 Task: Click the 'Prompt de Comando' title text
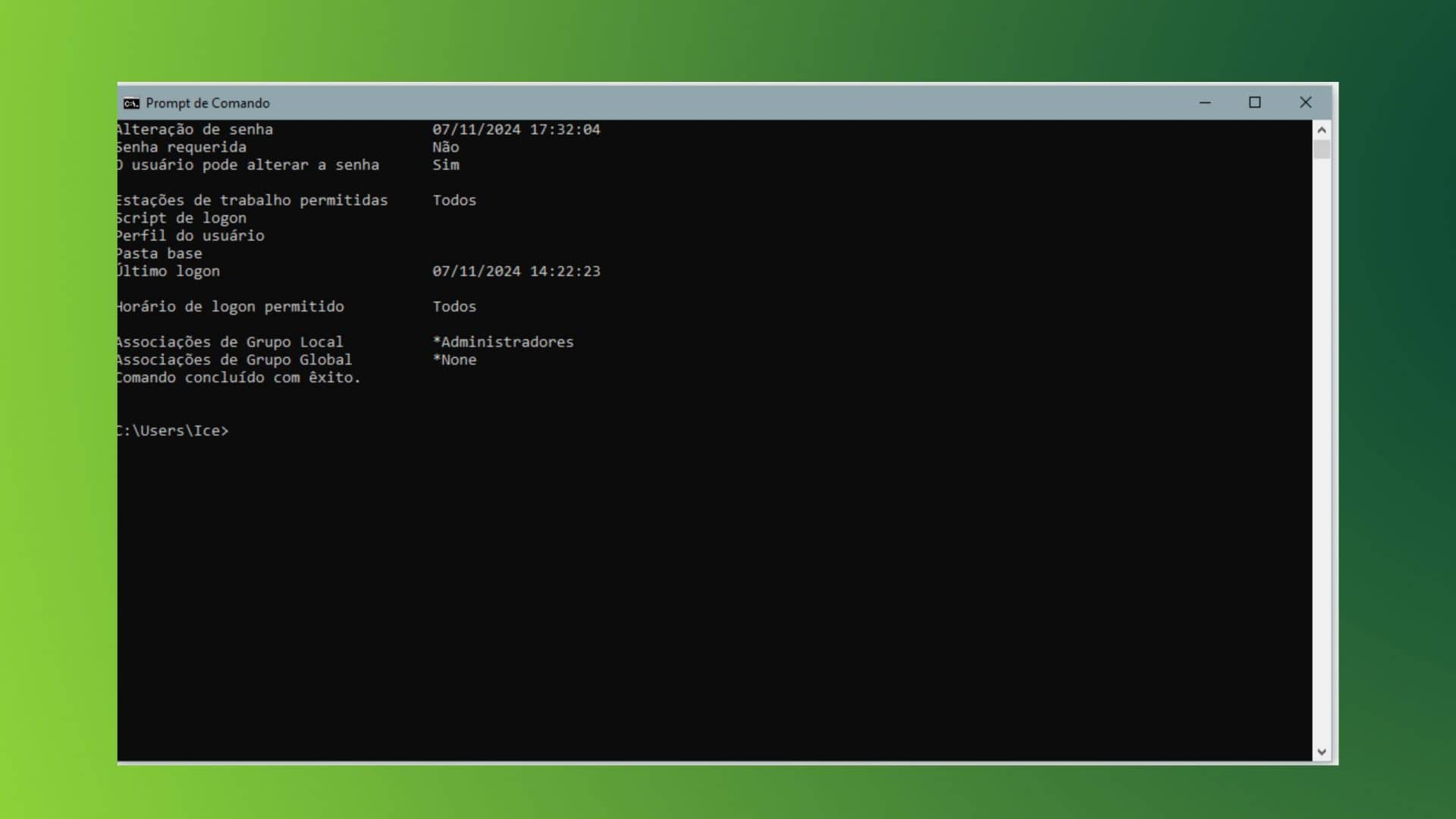pyautogui.click(x=208, y=103)
